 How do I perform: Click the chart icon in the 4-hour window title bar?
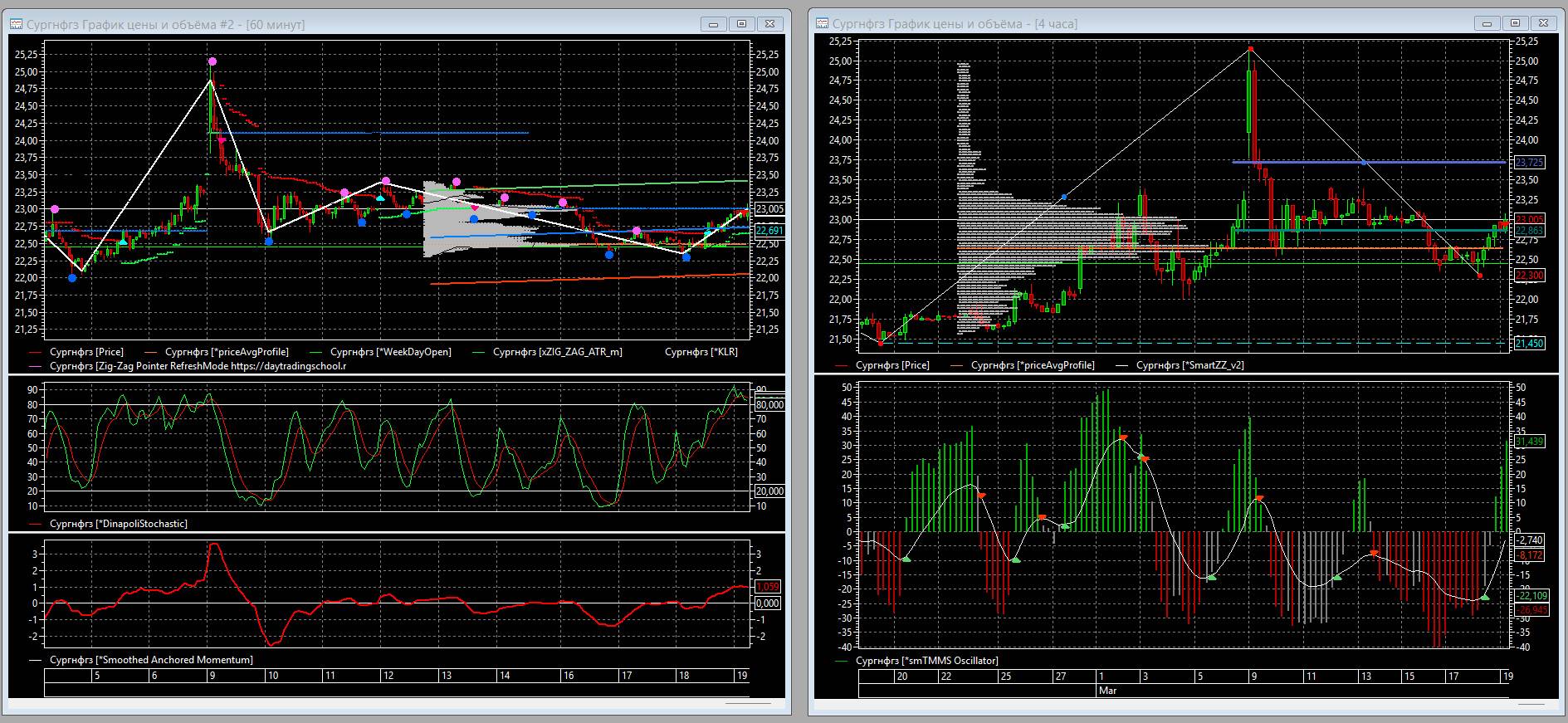pos(822,24)
